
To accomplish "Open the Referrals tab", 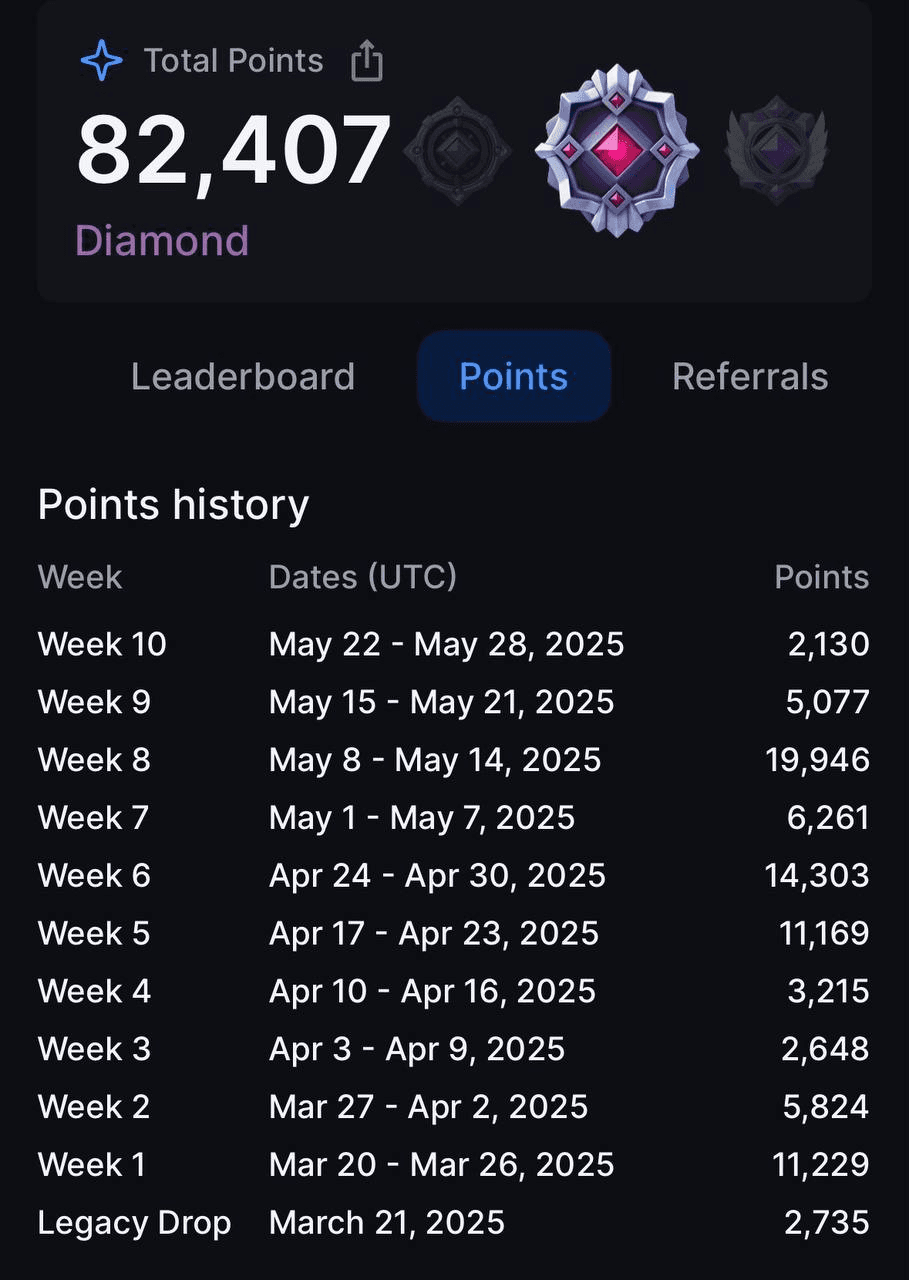I will point(750,376).
